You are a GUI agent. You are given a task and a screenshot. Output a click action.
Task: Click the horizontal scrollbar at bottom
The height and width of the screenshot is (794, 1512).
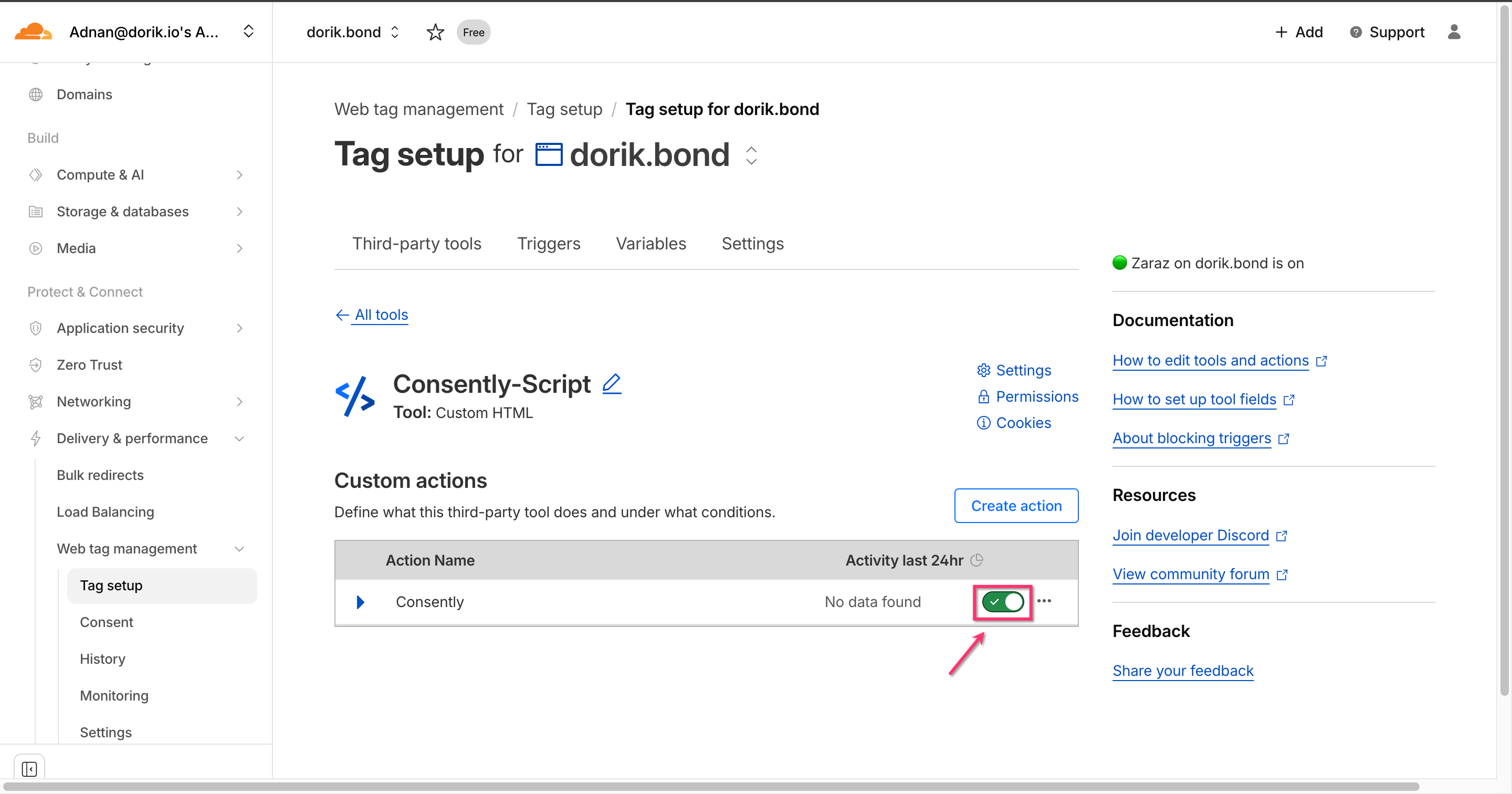710,786
